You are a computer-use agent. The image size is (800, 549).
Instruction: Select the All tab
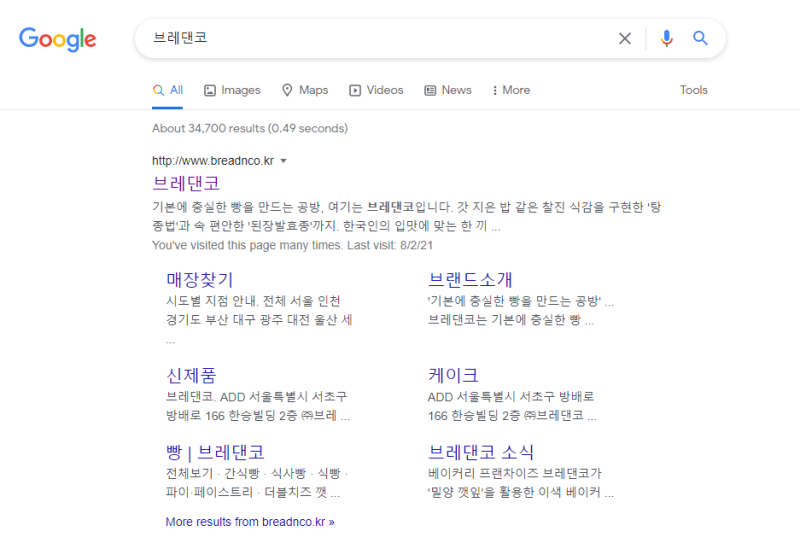[168, 90]
